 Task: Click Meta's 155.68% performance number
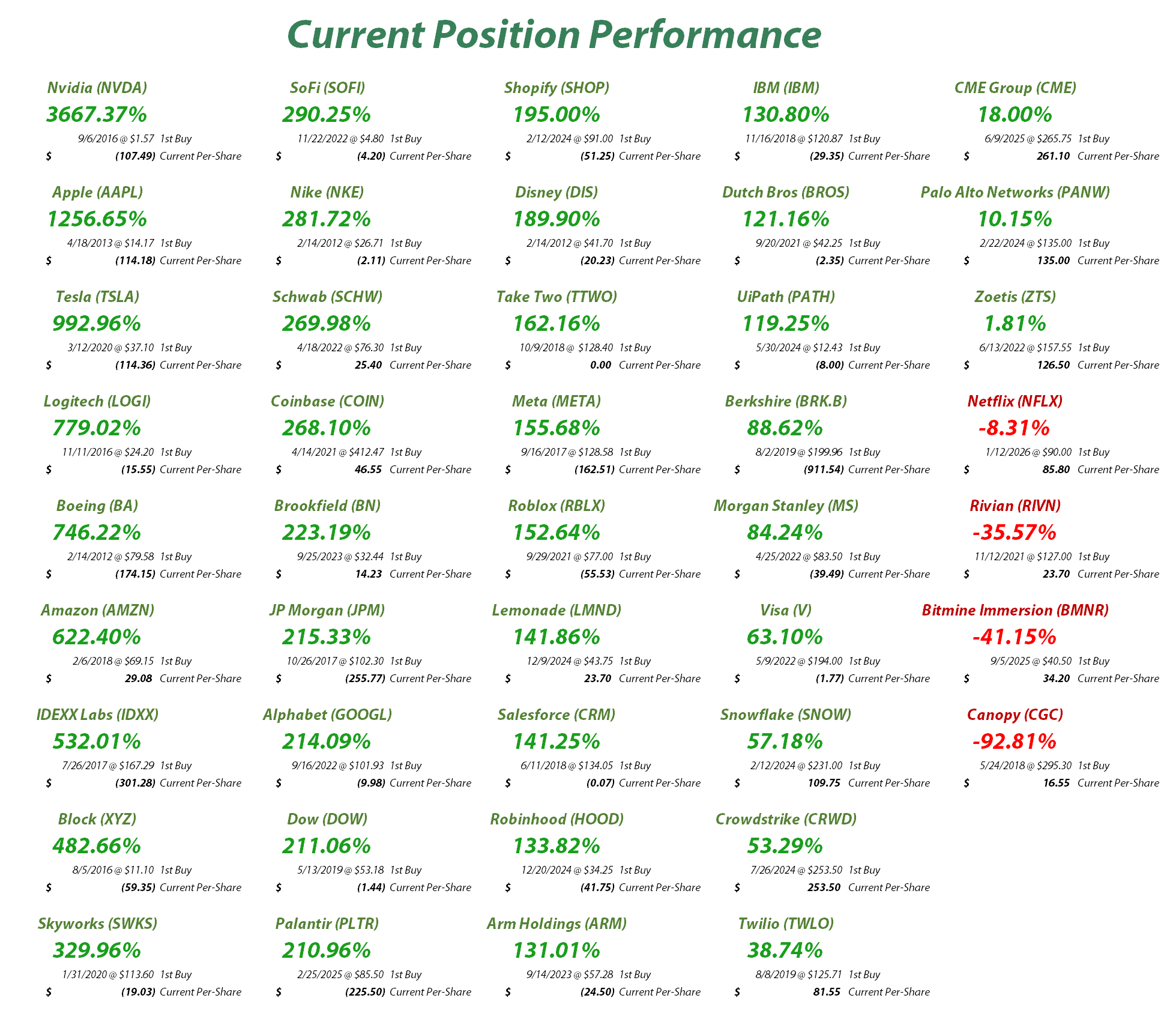[556, 428]
